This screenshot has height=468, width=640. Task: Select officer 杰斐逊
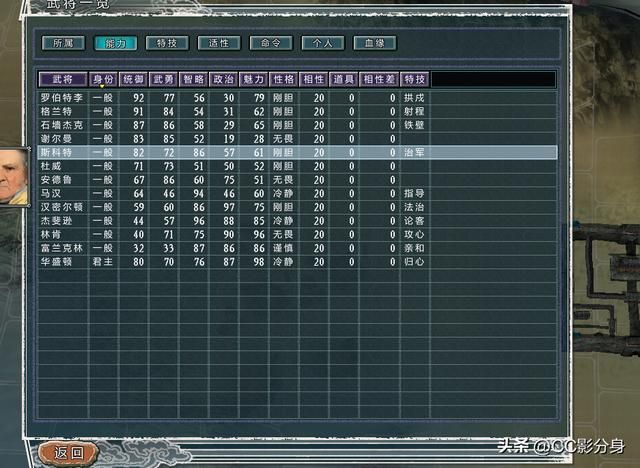coord(297,221)
